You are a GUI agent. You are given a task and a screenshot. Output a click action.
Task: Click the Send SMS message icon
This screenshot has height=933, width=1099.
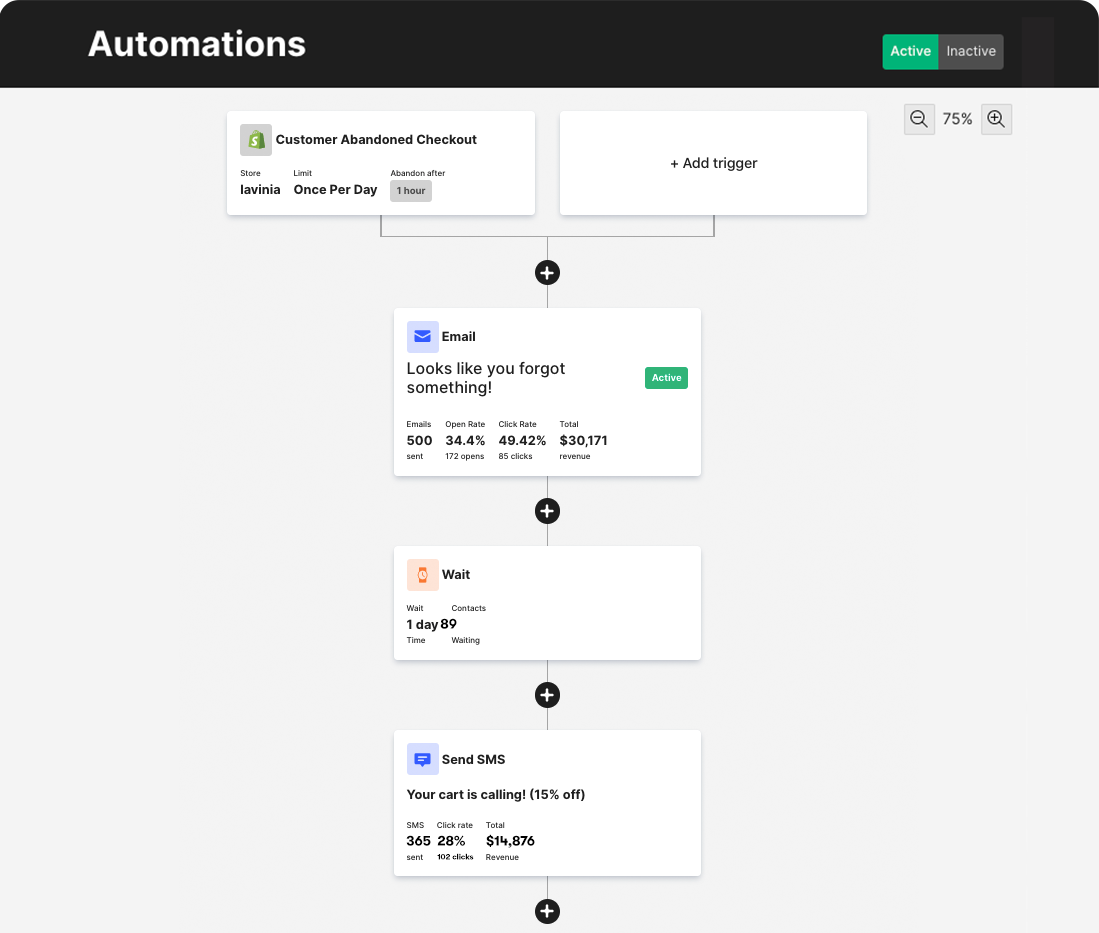click(x=422, y=760)
